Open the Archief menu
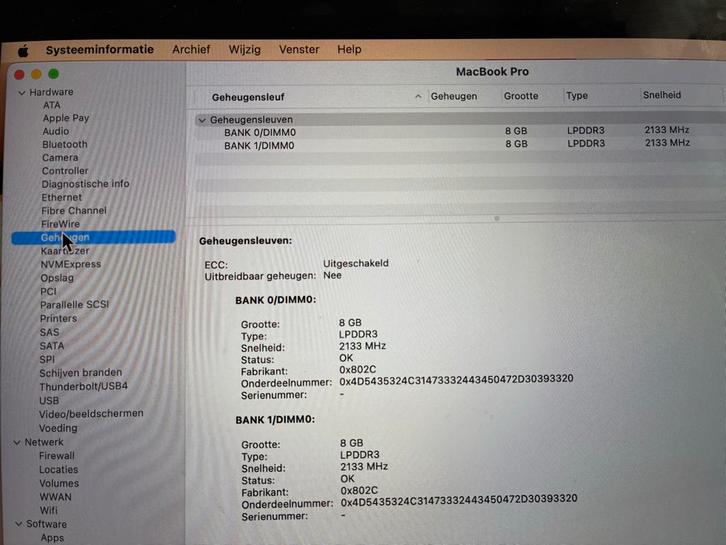 [x=191, y=49]
